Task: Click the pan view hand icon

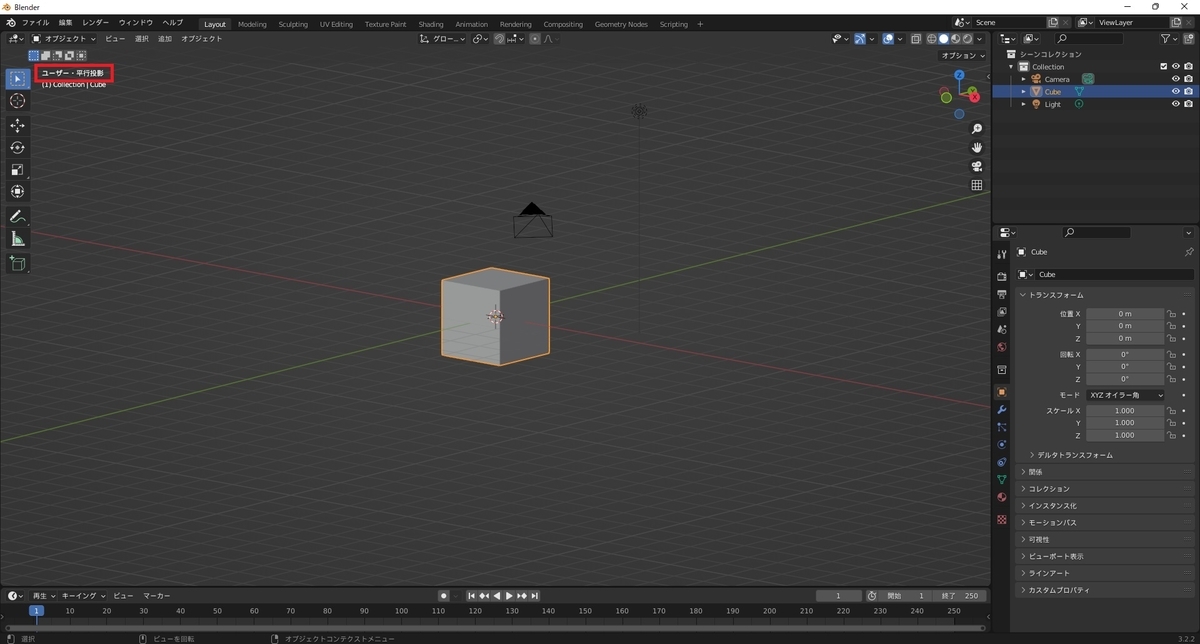Action: point(977,147)
